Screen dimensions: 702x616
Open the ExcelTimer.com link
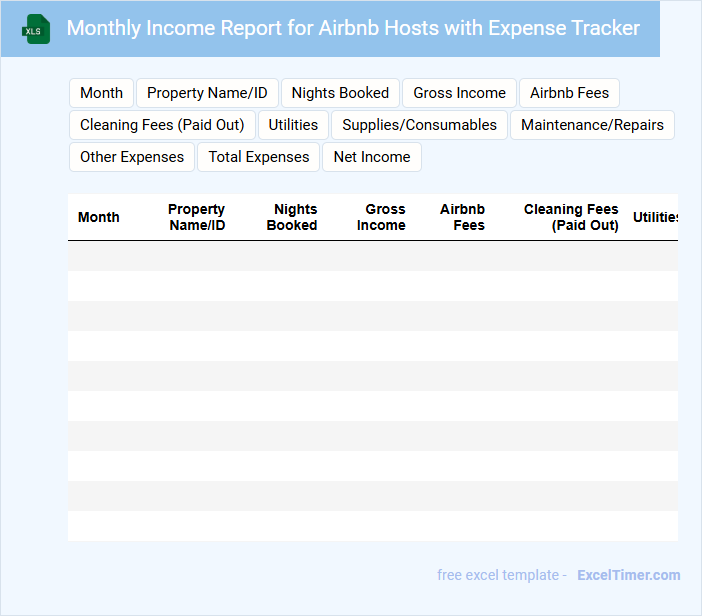coord(628,575)
